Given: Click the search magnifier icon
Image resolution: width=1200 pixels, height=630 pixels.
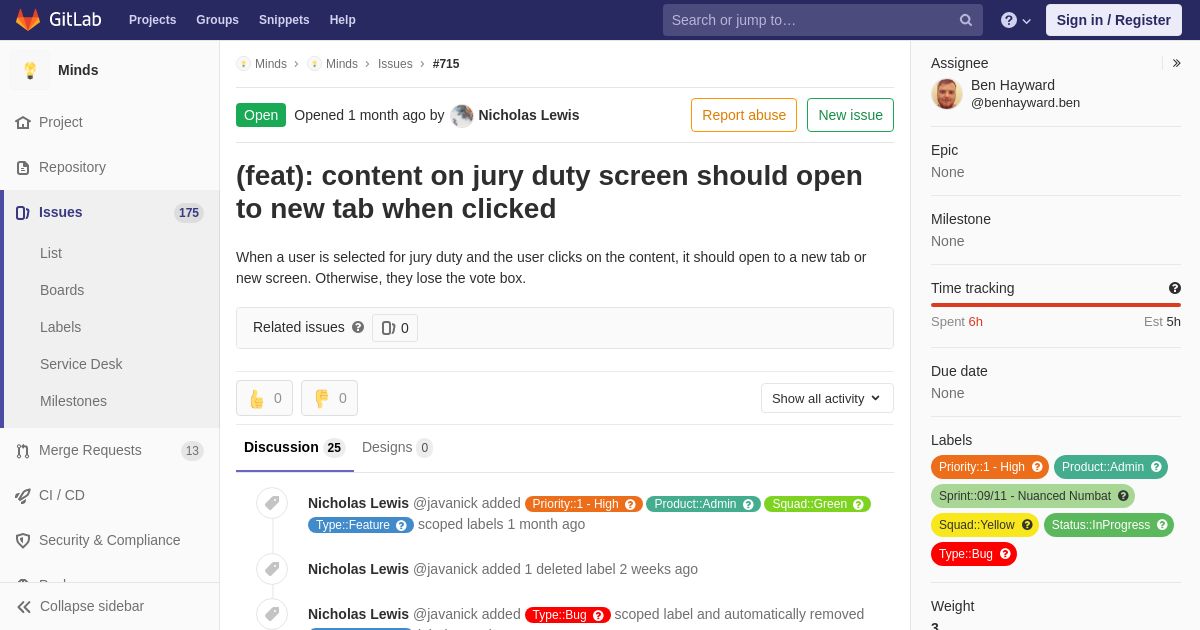Looking at the screenshot, I should click(x=966, y=20).
